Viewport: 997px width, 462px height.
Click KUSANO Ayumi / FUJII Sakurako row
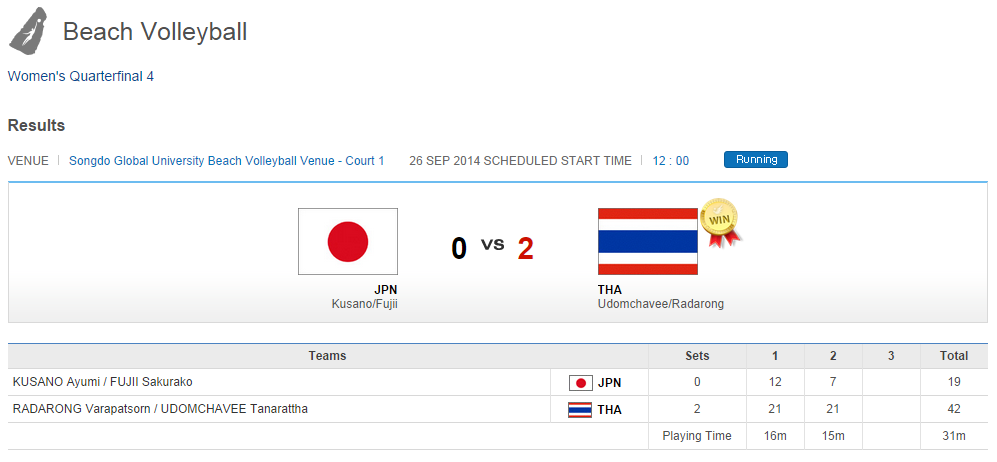[103, 382]
